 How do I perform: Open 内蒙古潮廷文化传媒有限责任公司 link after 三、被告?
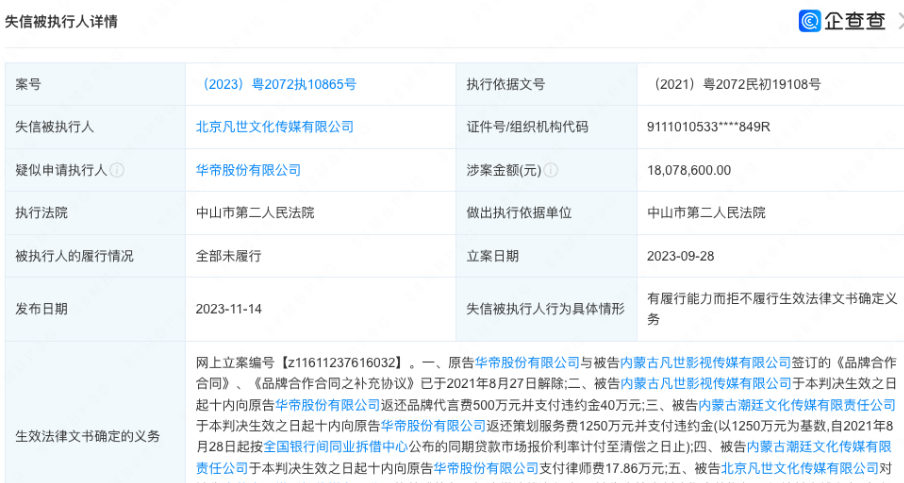pos(797,405)
